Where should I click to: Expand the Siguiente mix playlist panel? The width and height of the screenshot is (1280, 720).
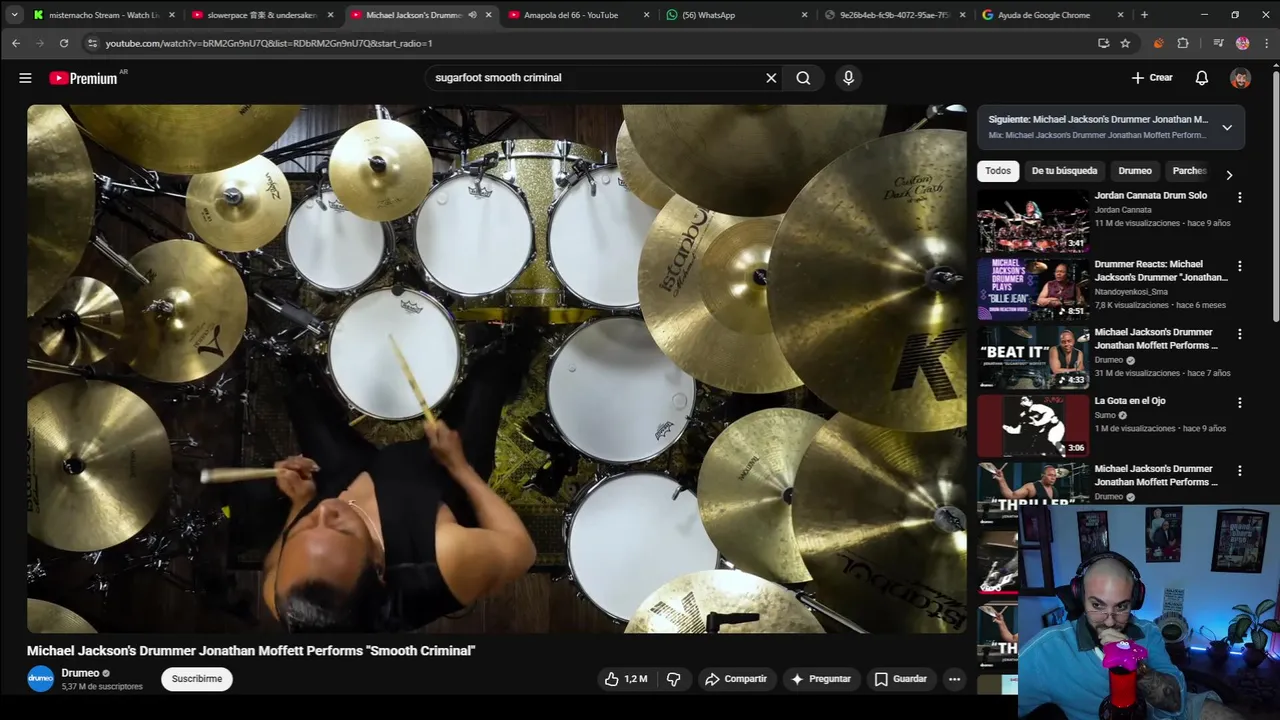click(1227, 127)
